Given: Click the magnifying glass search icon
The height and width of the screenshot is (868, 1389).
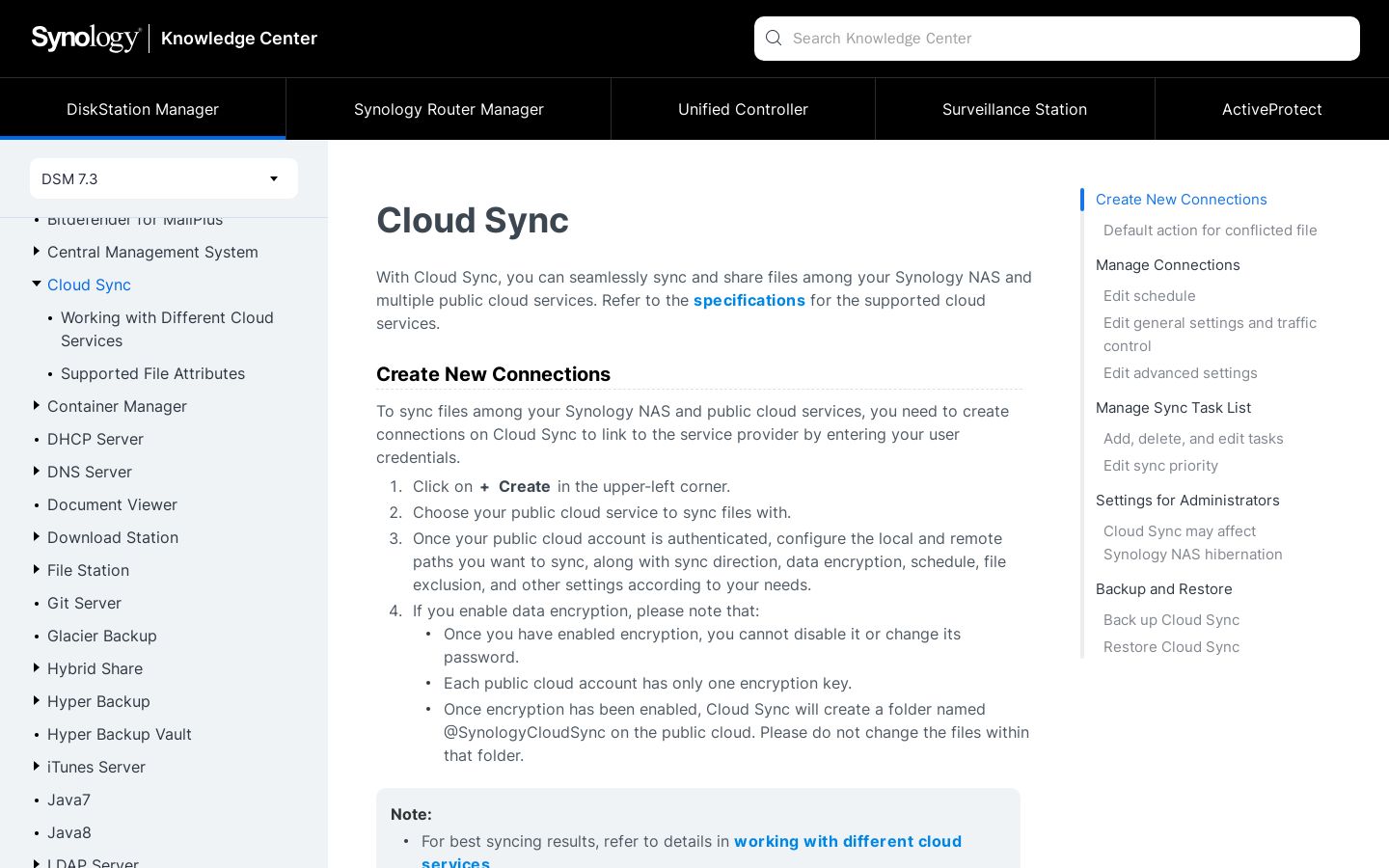Looking at the screenshot, I should [x=774, y=39].
